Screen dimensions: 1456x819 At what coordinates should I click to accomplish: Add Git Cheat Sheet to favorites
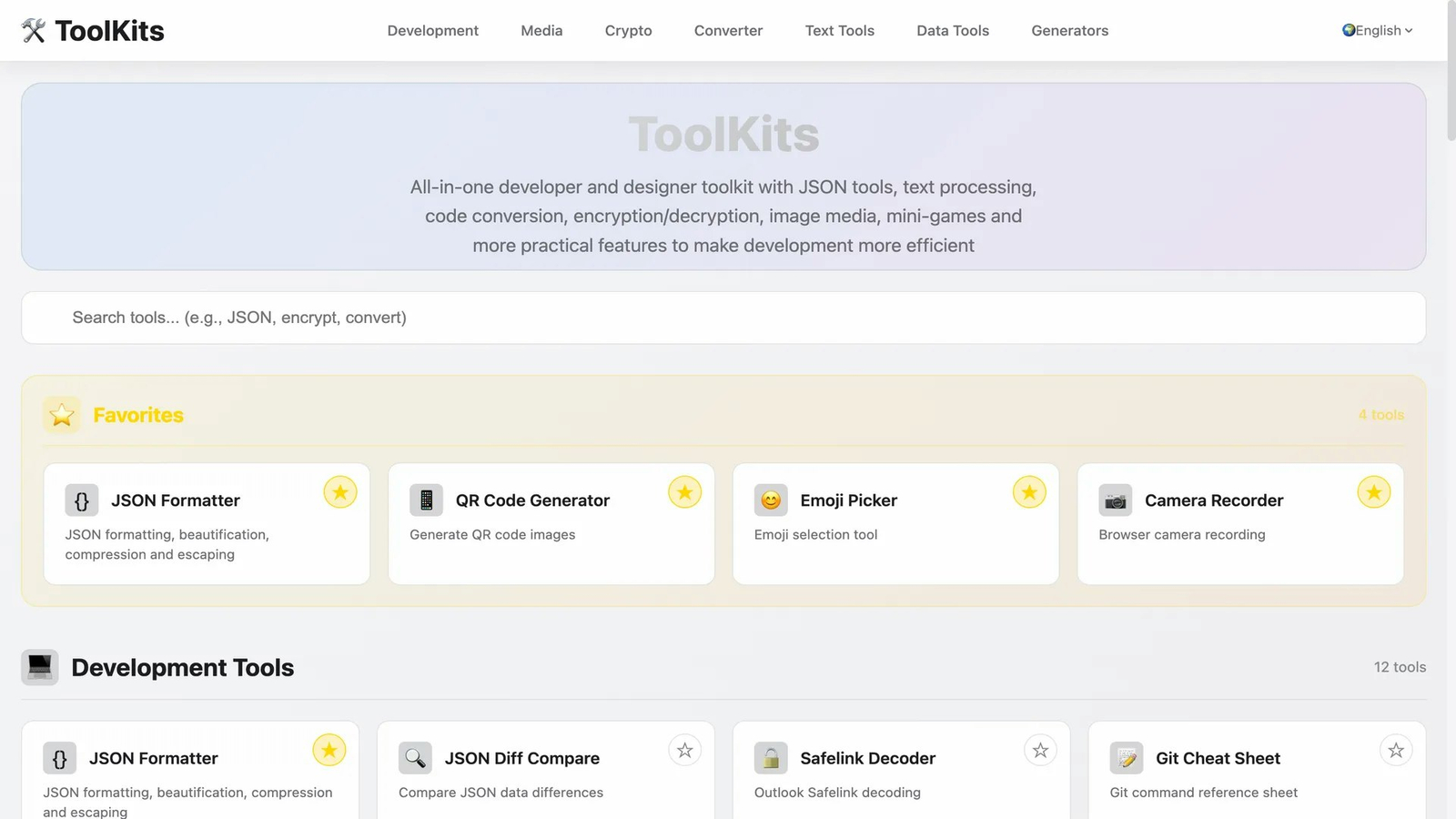tap(1395, 751)
